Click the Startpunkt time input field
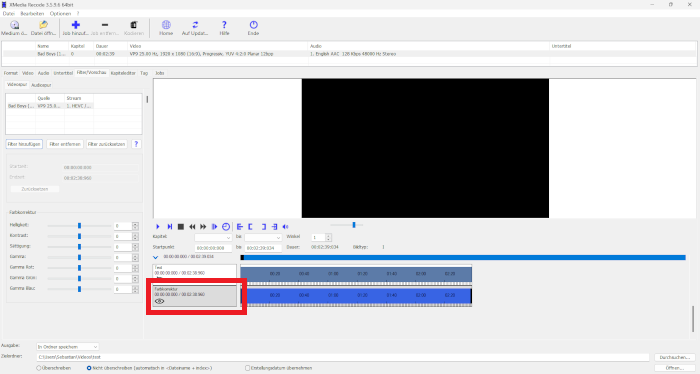 [213, 248]
